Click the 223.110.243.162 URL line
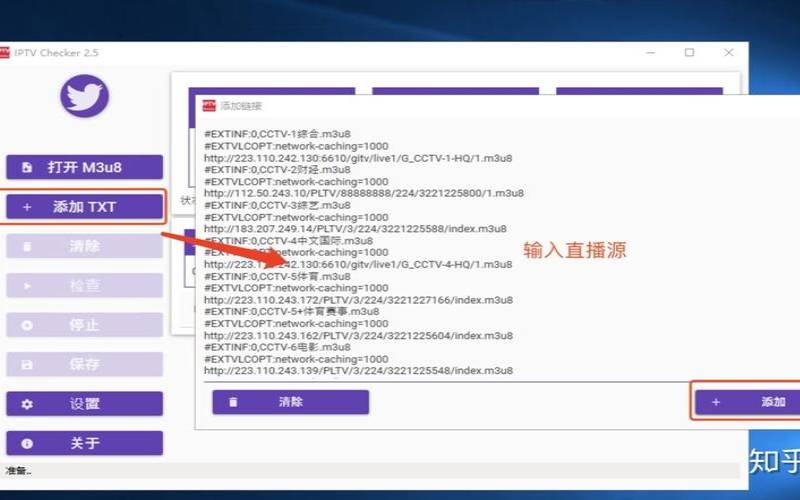 (x=358, y=336)
